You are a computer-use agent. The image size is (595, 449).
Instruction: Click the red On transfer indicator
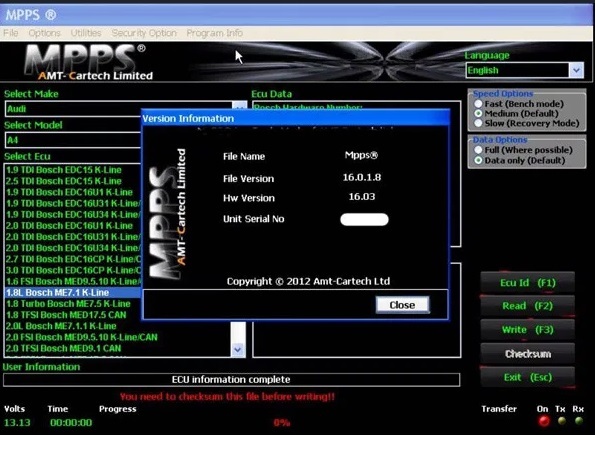544,421
